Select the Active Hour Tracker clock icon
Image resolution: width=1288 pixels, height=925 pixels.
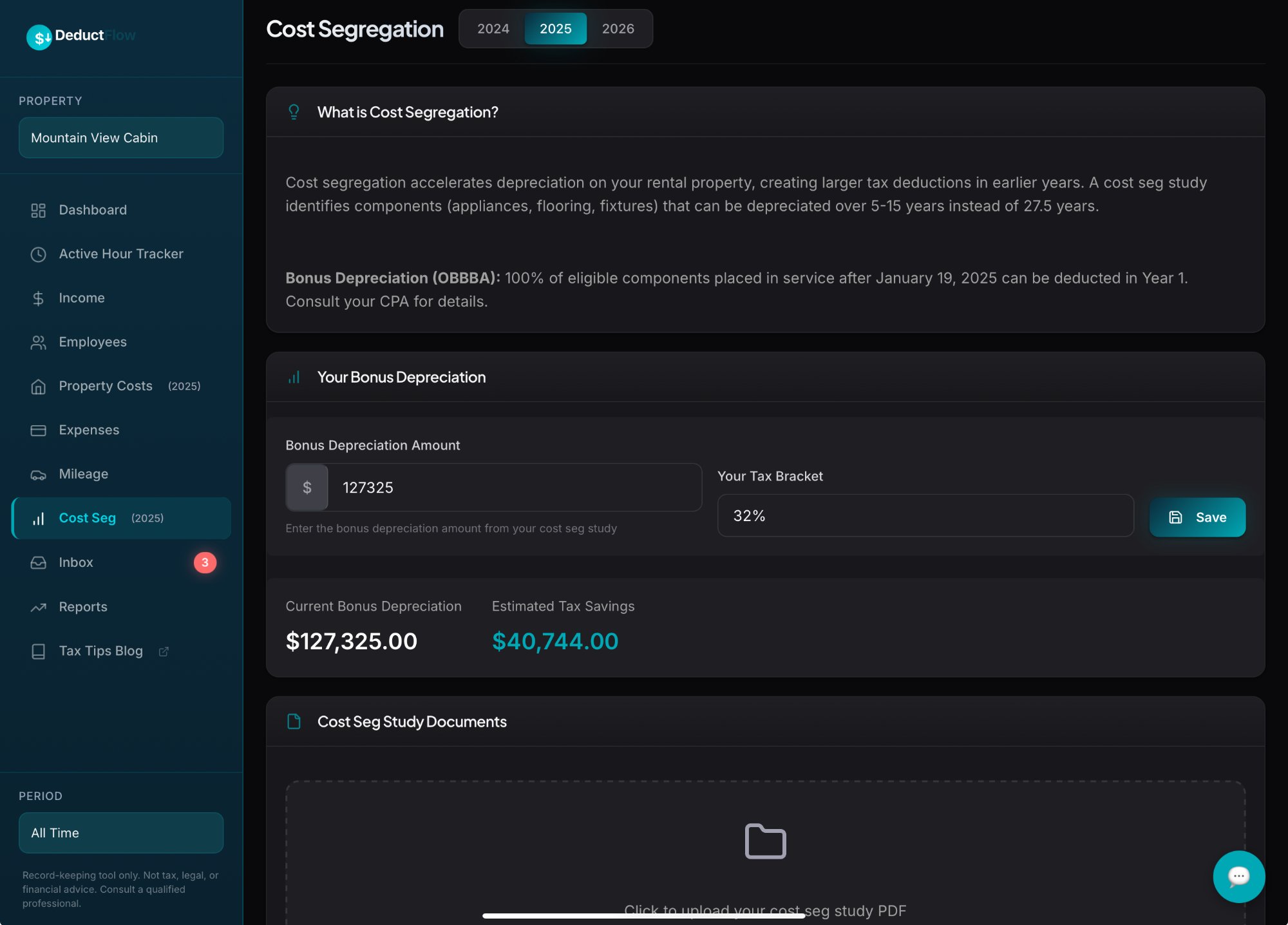pyautogui.click(x=38, y=254)
